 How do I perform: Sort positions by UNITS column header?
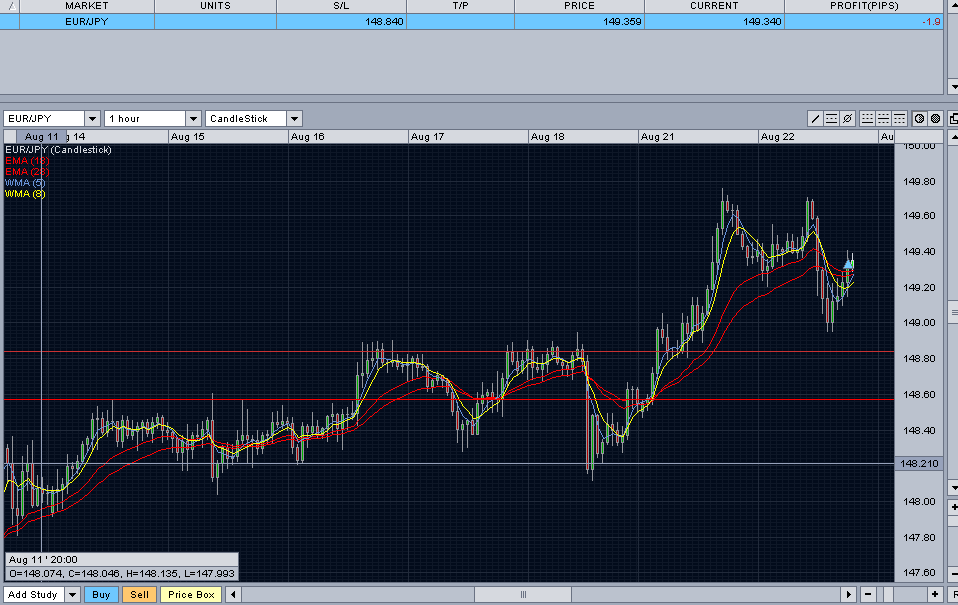[216, 6]
